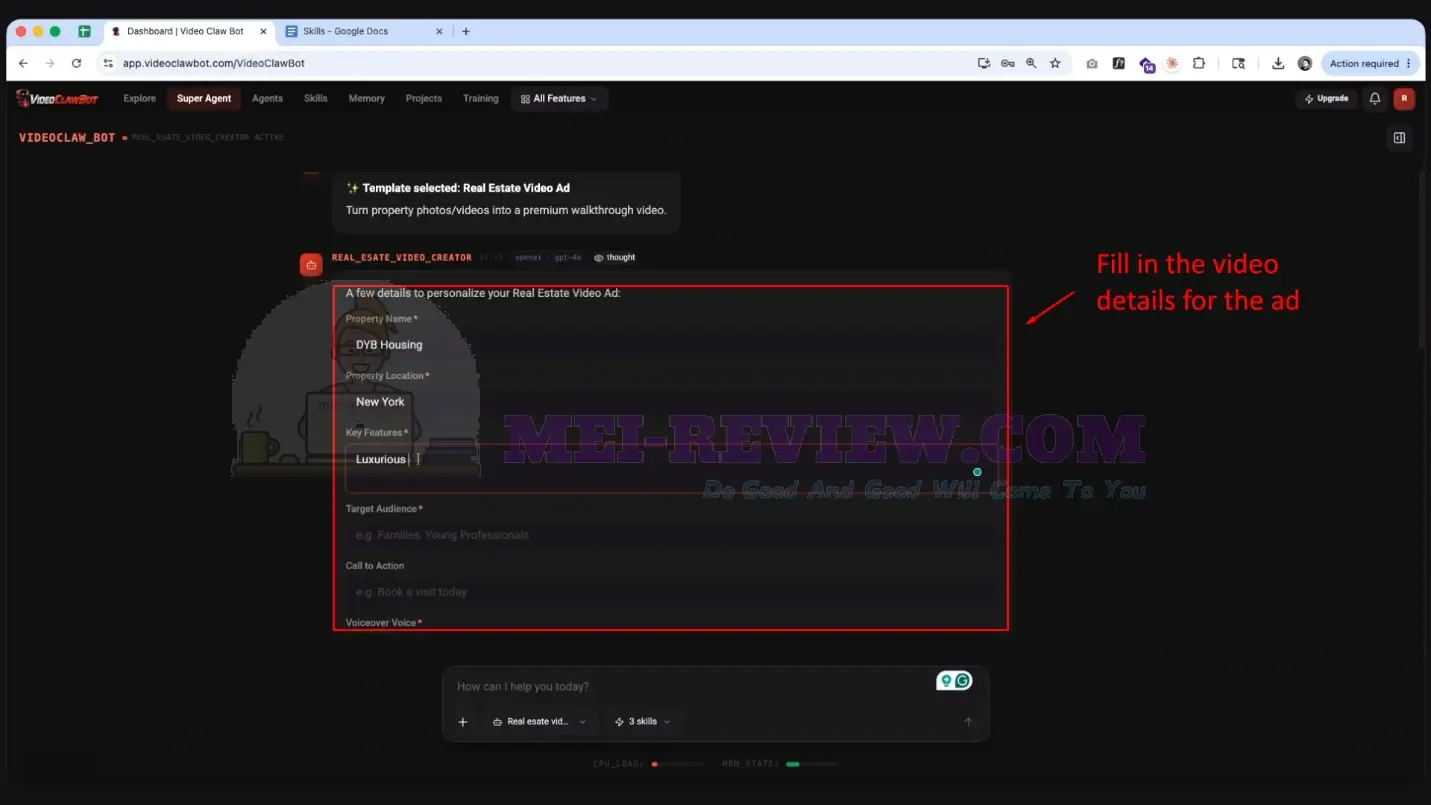Viewport: 1431px width, 805px height.
Task: Click the Property Name field
Action: click(x=672, y=345)
